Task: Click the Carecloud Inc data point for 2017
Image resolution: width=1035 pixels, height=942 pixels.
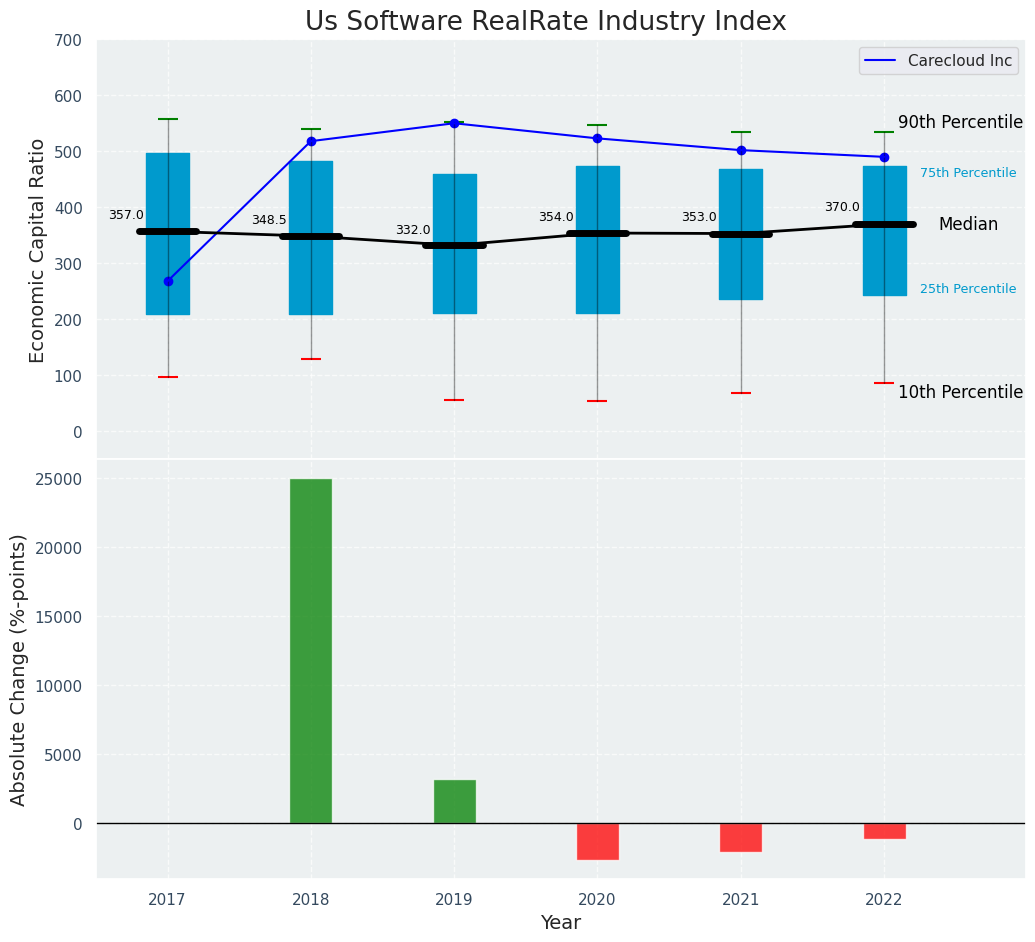Action: (x=168, y=281)
